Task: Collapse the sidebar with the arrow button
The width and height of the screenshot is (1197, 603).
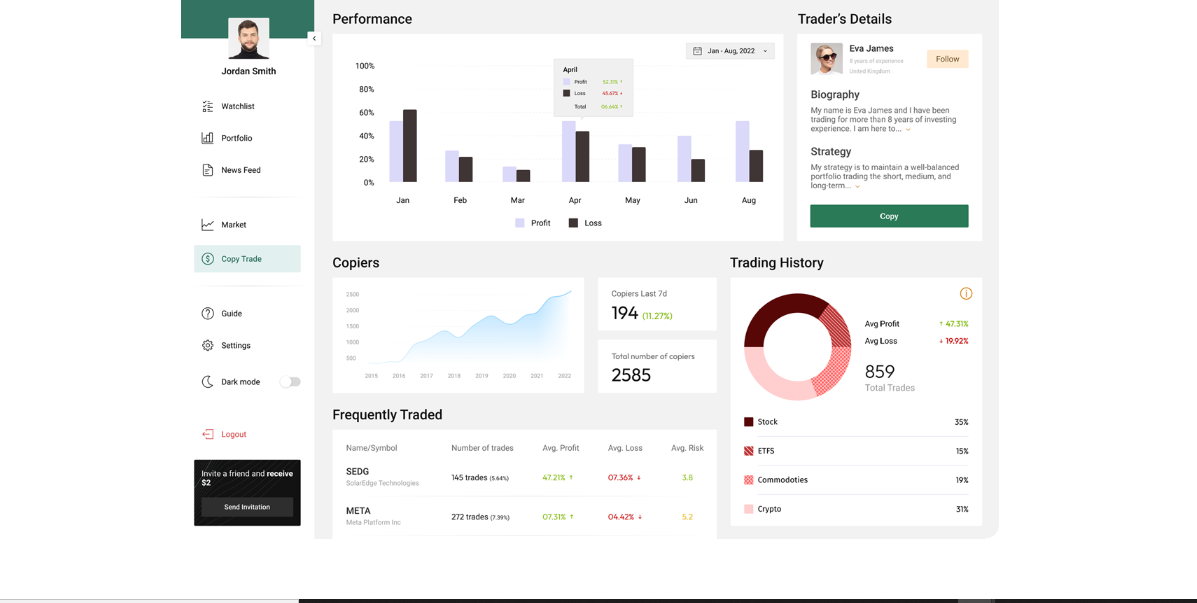Action: pos(314,39)
